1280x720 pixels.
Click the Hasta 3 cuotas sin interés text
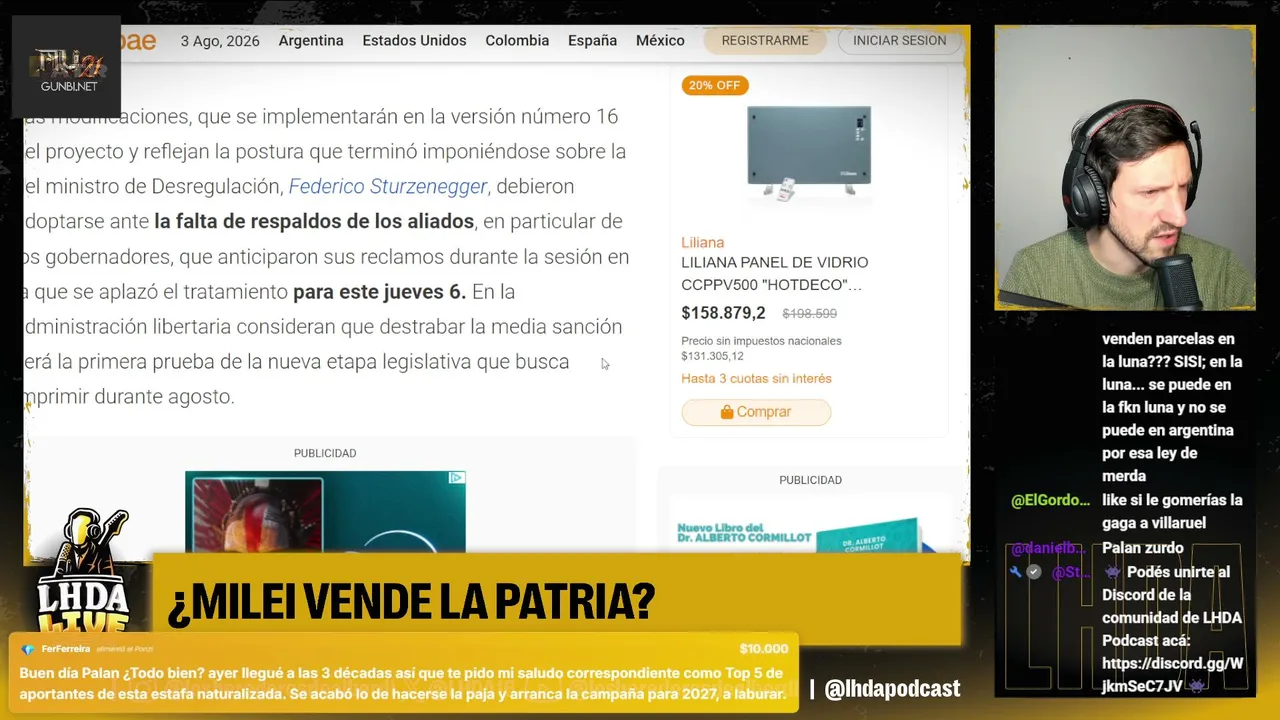(756, 378)
